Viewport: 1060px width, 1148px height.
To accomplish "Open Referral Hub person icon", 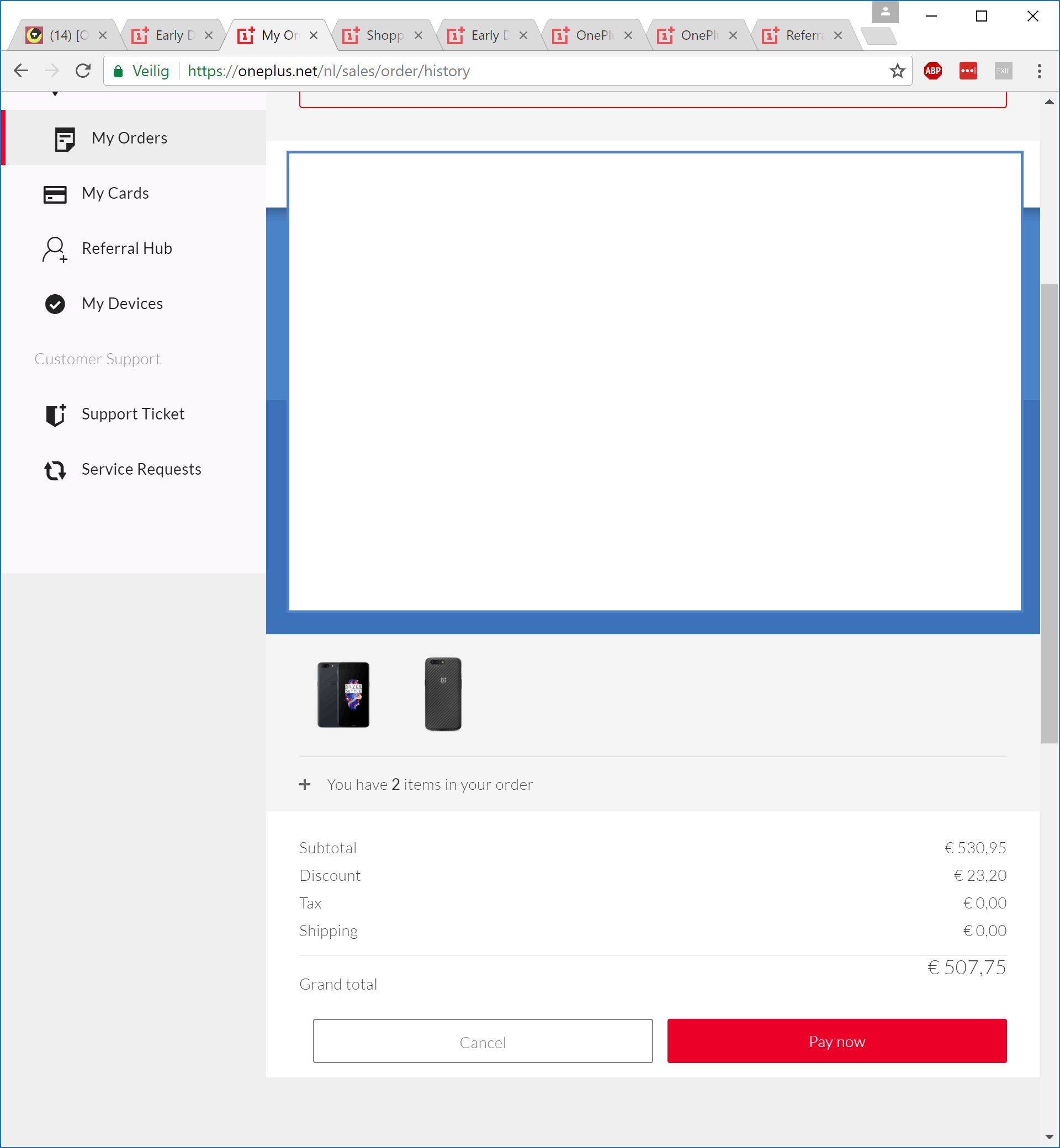I will [x=55, y=249].
